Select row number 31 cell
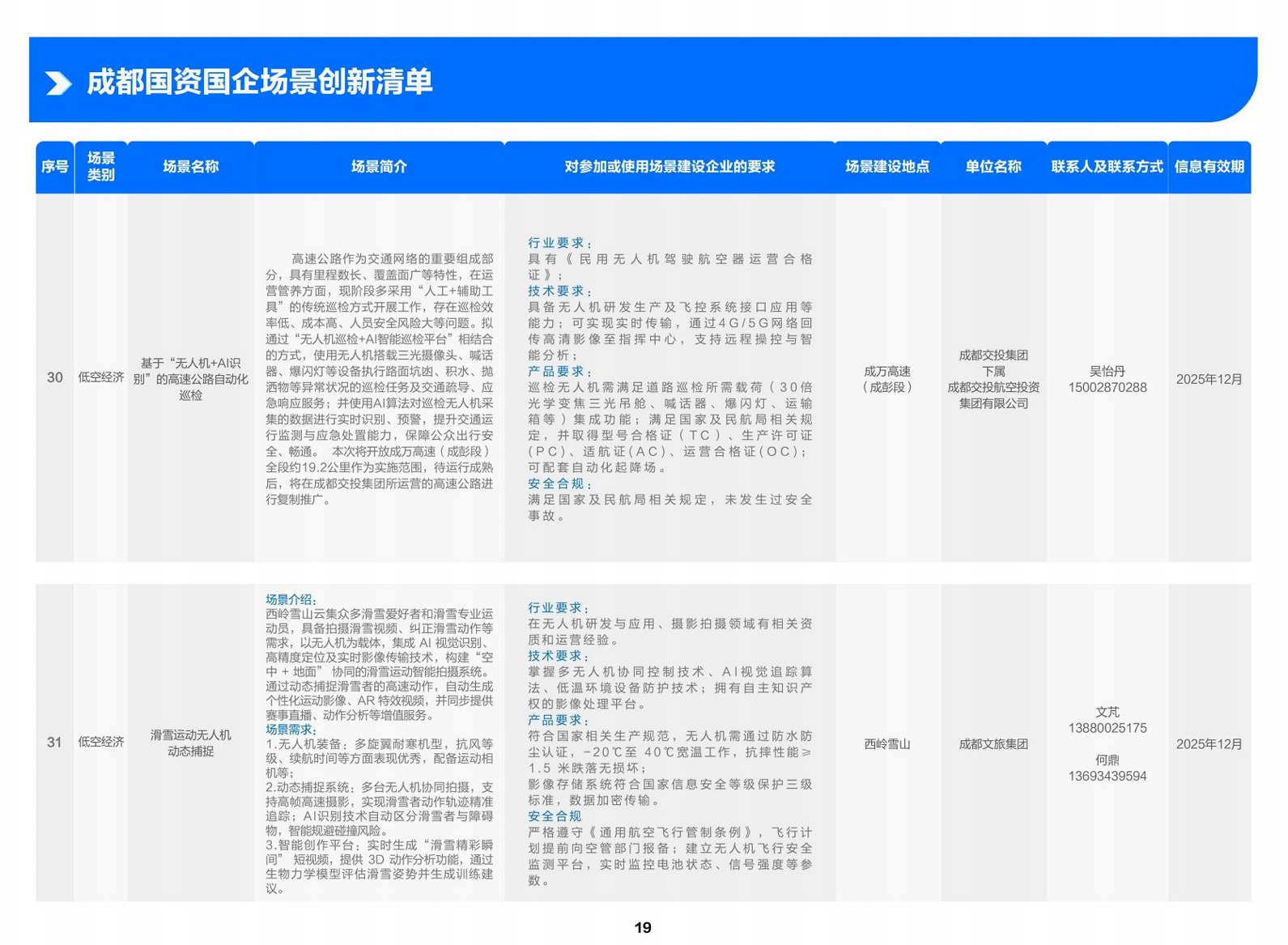Screen dimensions: 1288x945 click(54, 743)
